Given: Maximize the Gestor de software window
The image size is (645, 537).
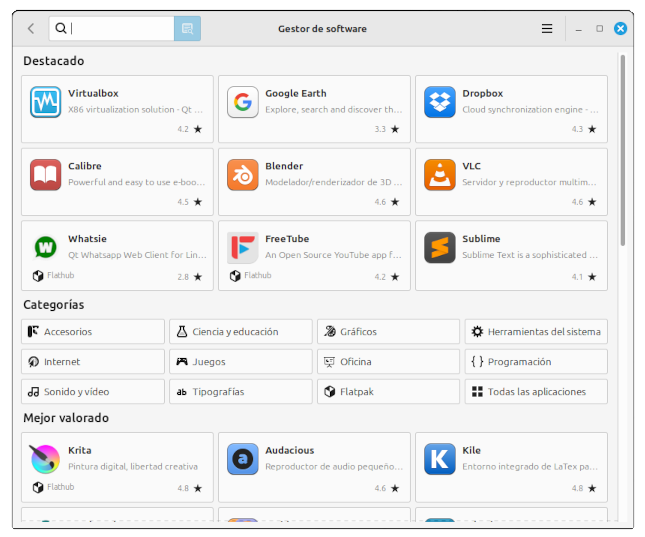Looking at the screenshot, I should coord(599,28).
